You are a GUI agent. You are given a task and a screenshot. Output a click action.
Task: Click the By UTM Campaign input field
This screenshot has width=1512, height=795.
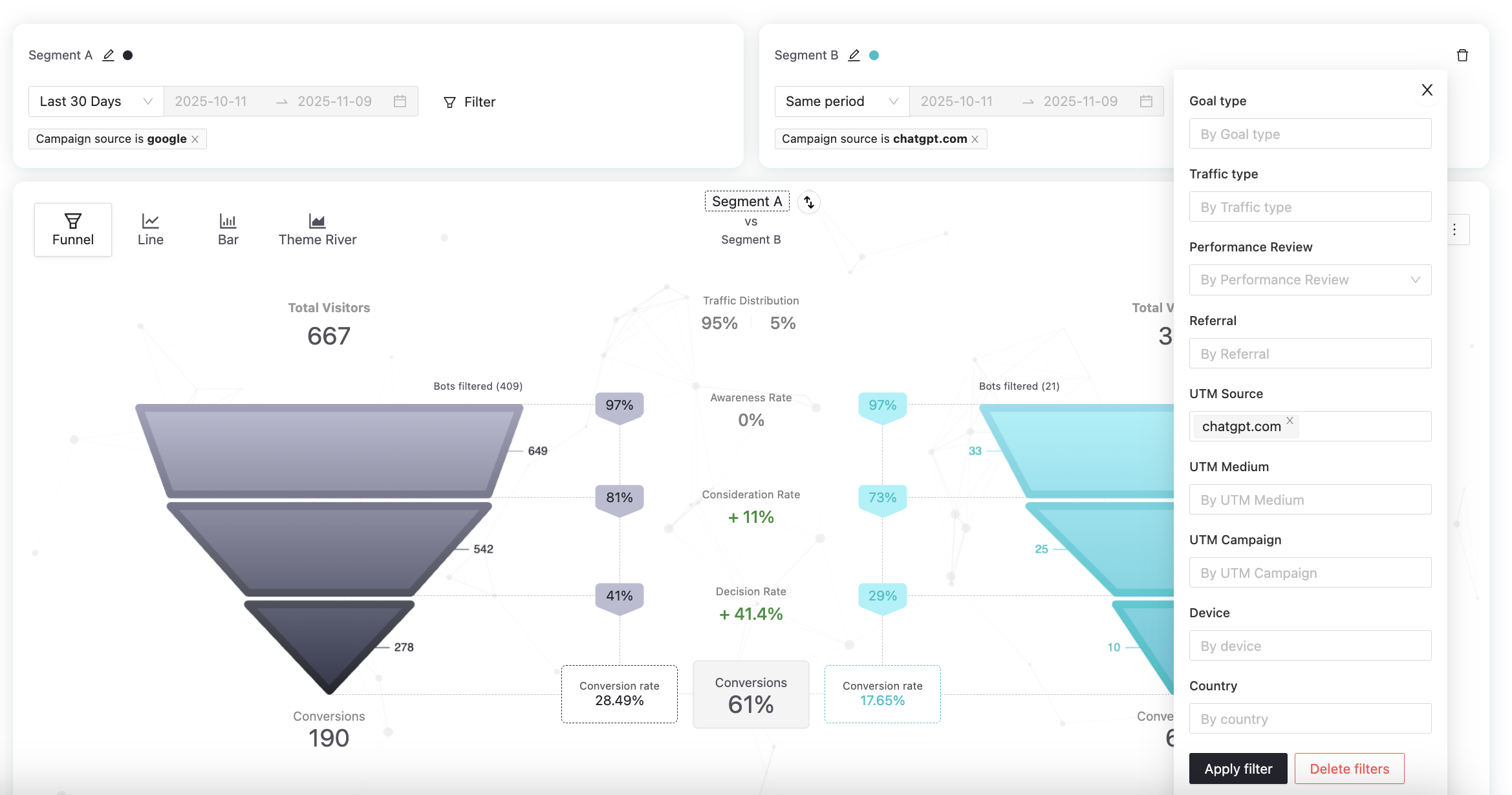click(1310, 573)
